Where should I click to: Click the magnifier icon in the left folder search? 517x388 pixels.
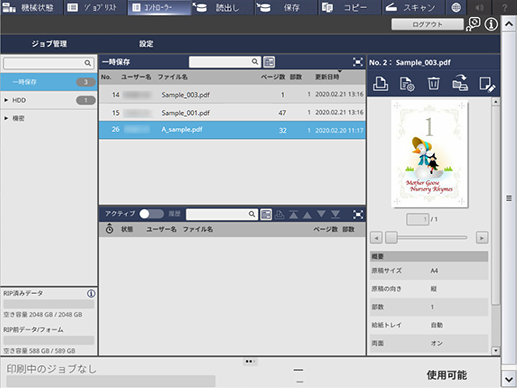pos(87,63)
